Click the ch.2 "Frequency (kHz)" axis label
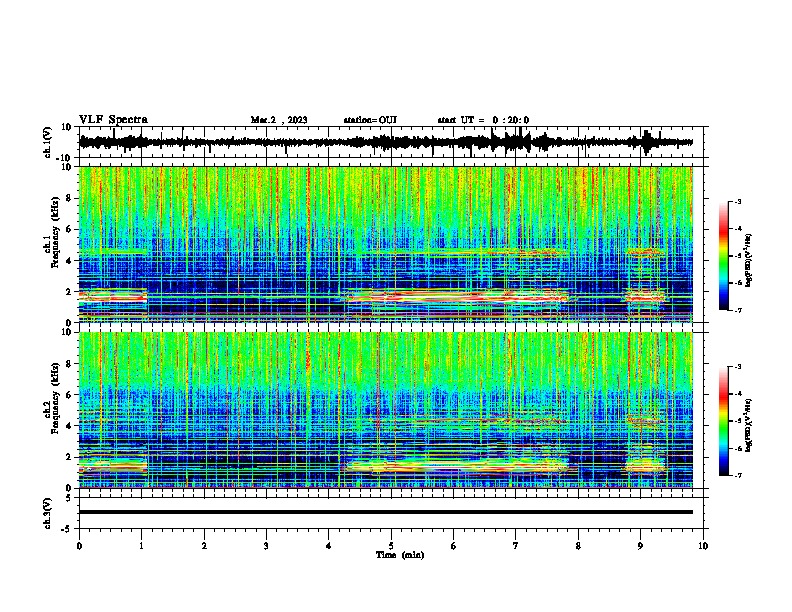This screenshot has height=612, width=792. click(x=55, y=398)
